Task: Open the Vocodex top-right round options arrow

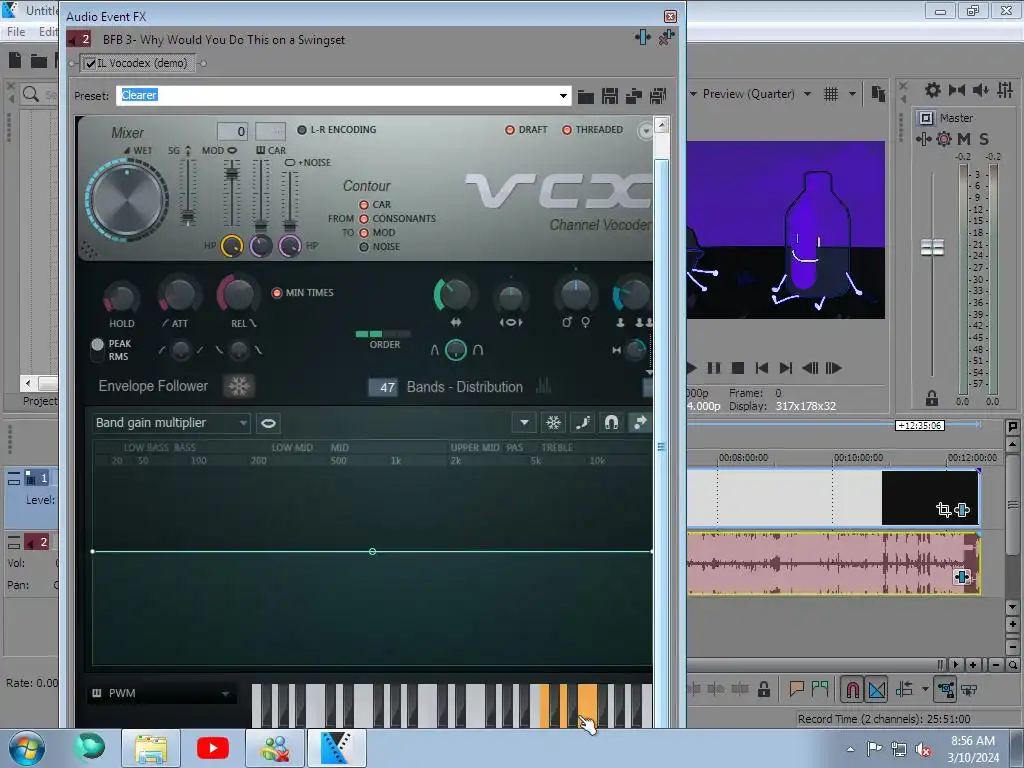Action: (x=645, y=131)
